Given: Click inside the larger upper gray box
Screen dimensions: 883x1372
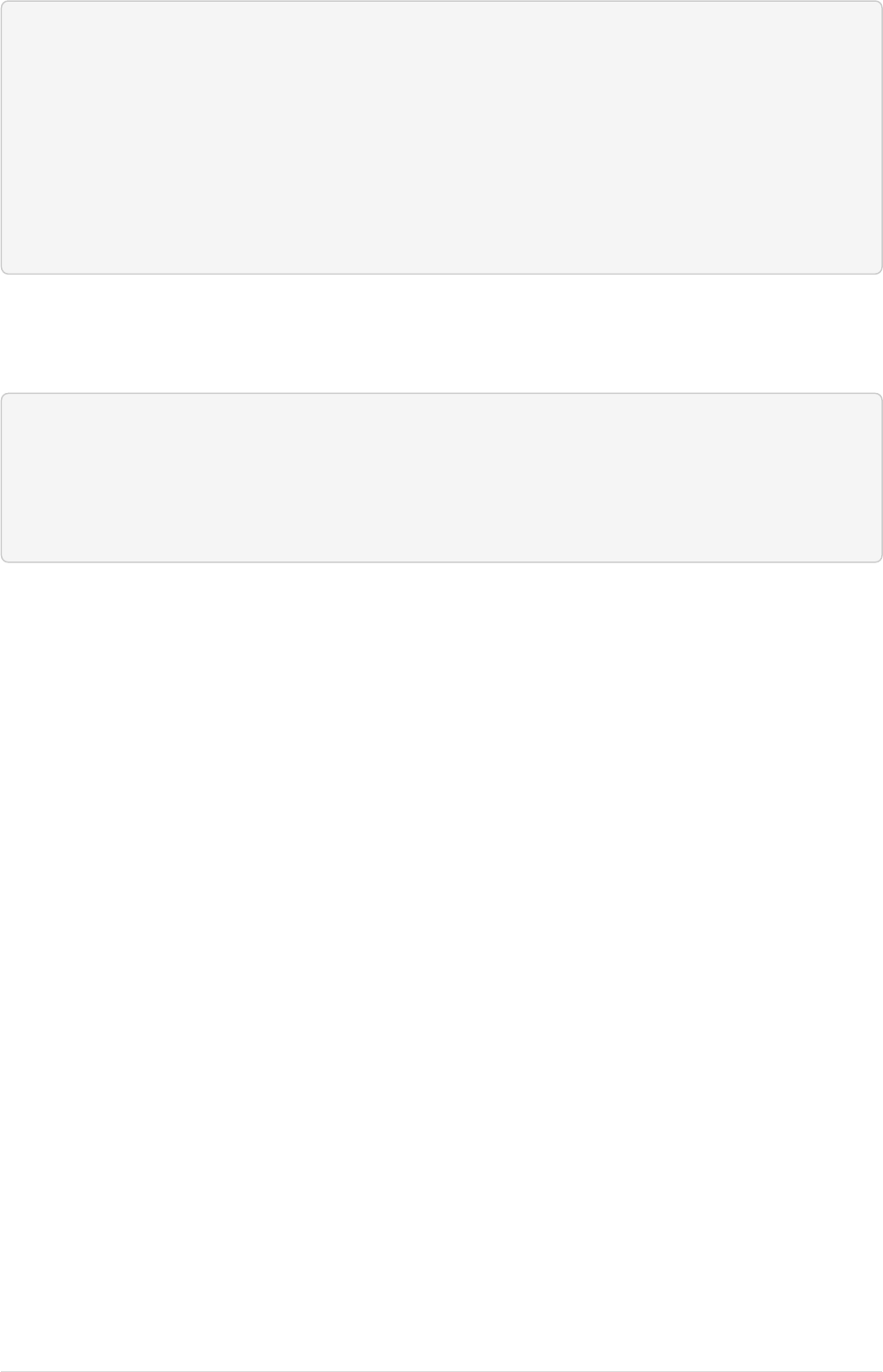Looking at the screenshot, I should point(441,137).
